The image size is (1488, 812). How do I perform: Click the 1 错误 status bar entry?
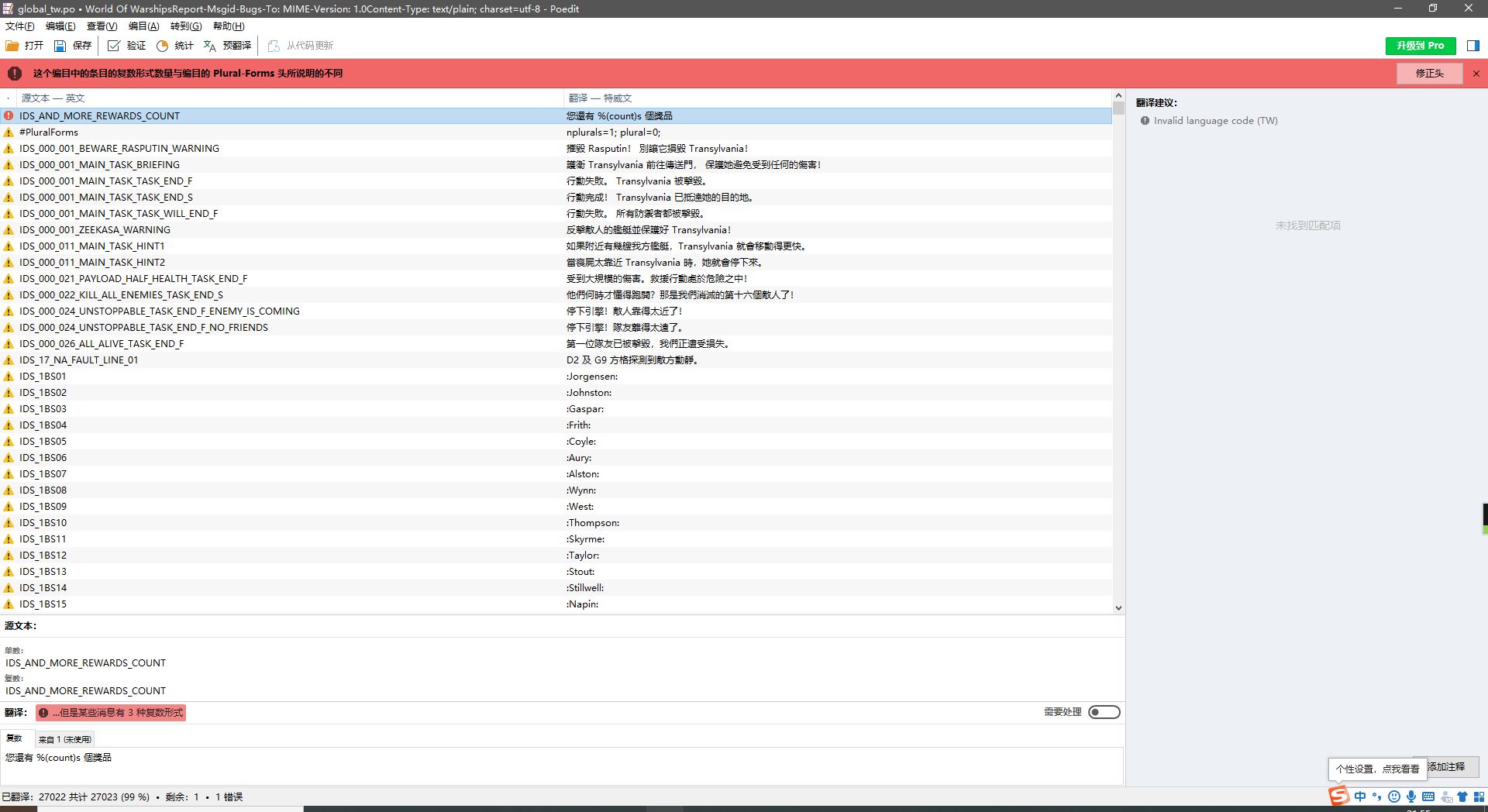pos(229,797)
